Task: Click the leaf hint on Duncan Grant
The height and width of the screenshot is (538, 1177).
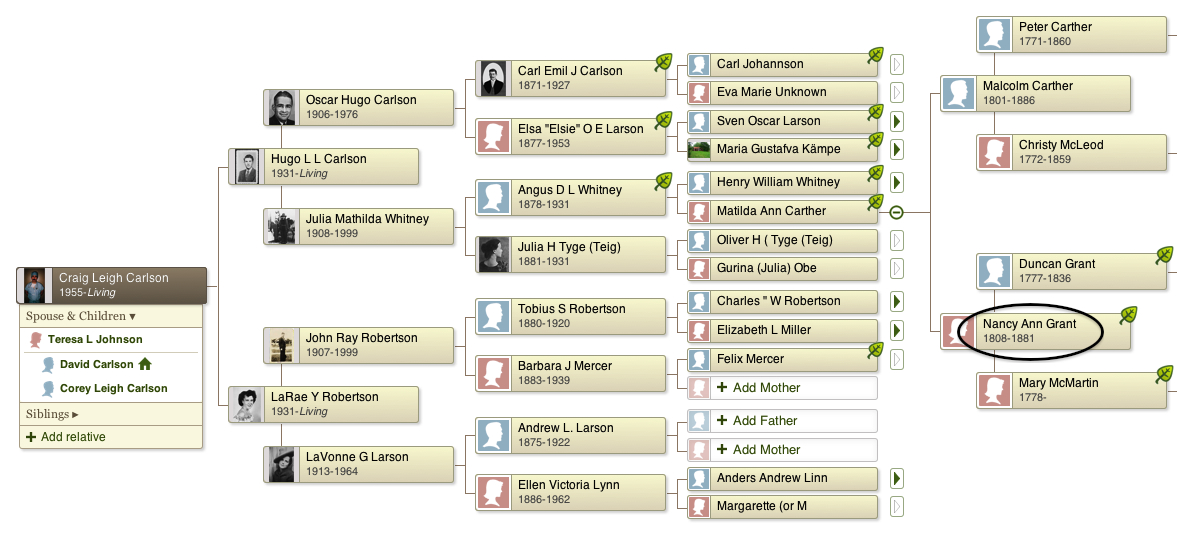Action: [1164, 256]
